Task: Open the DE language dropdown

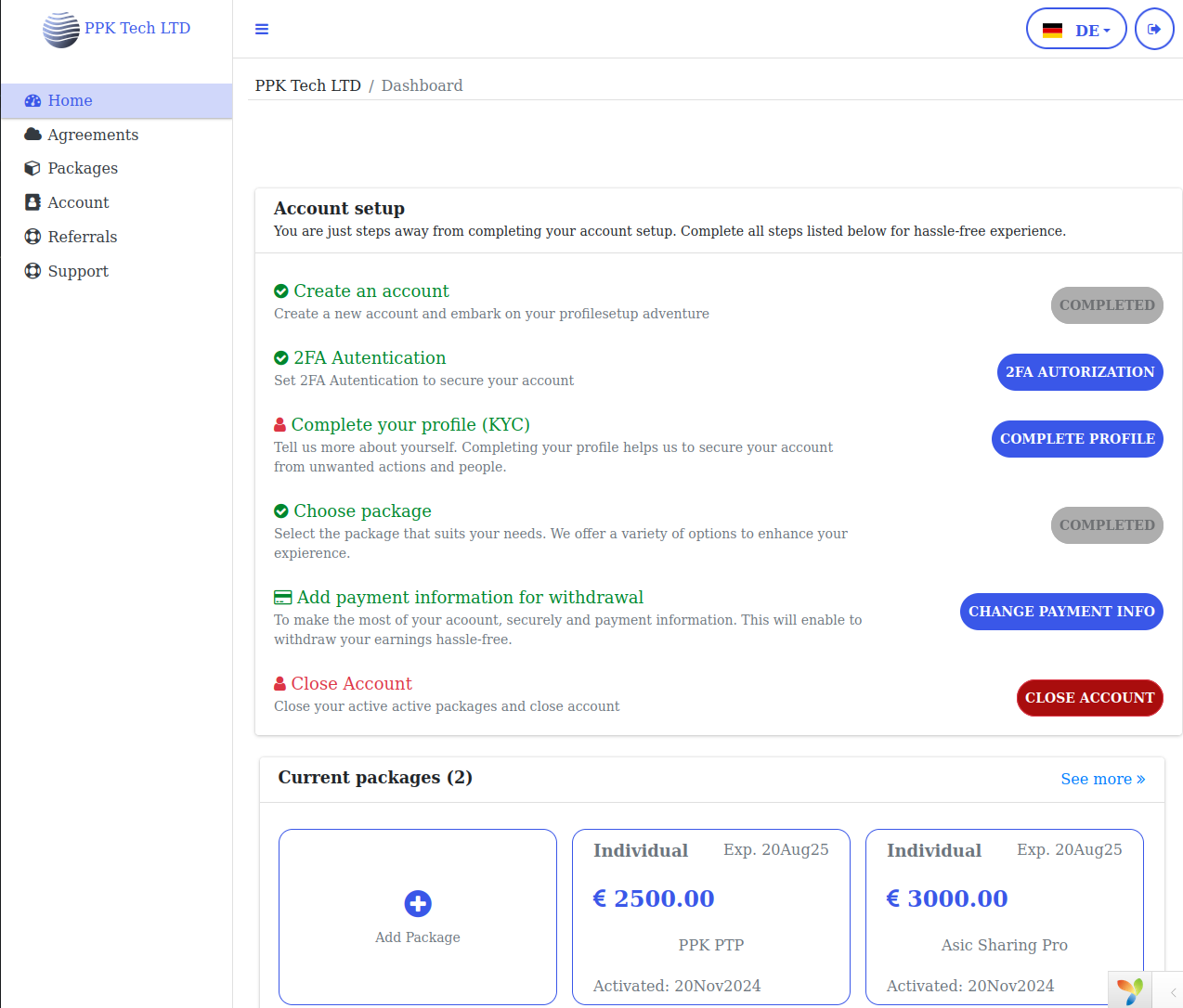Action: pyautogui.click(x=1076, y=30)
